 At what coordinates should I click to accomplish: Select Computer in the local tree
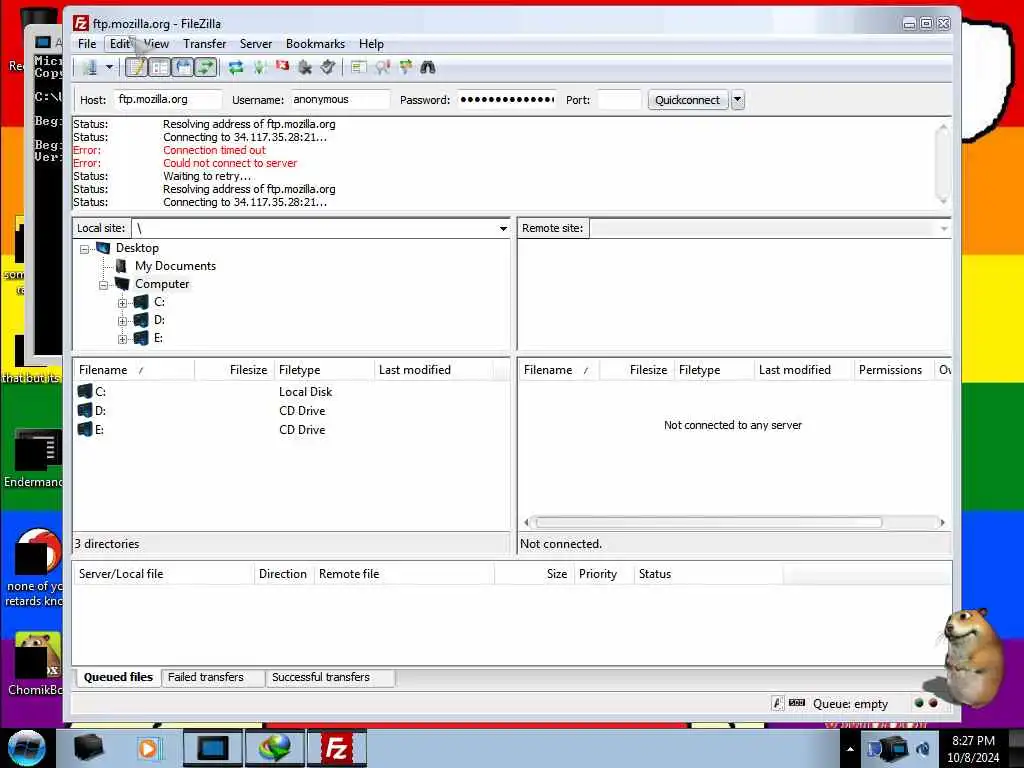tap(162, 284)
